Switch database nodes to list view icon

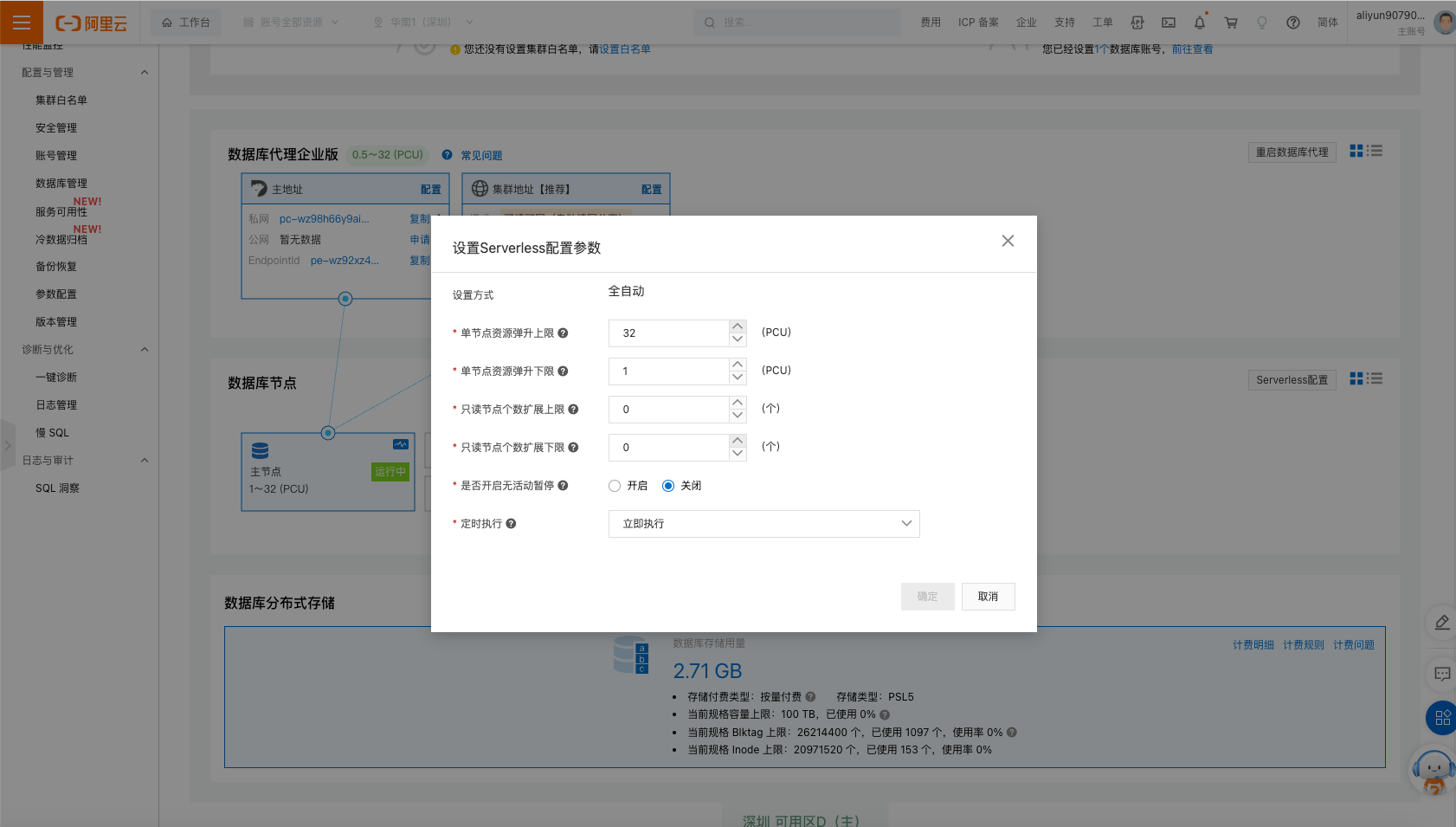(1375, 378)
